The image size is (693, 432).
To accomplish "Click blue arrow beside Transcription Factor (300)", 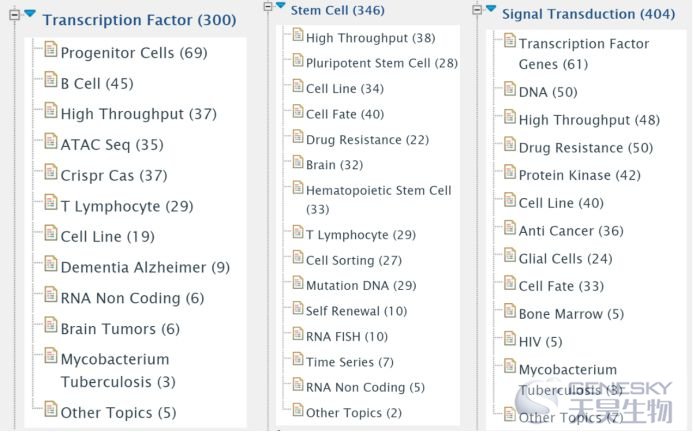I will pos(30,13).
